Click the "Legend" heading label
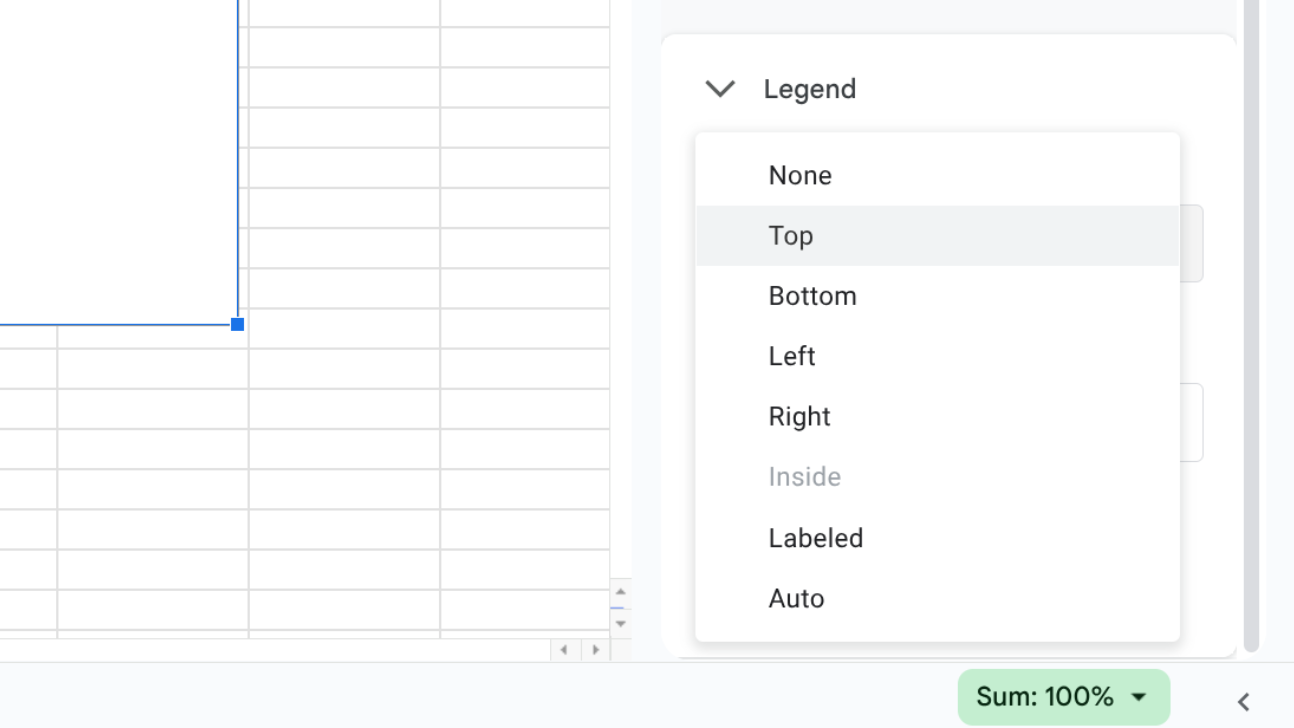Image resolution: width=1294 pixels, height=728 pixels. 810,89
